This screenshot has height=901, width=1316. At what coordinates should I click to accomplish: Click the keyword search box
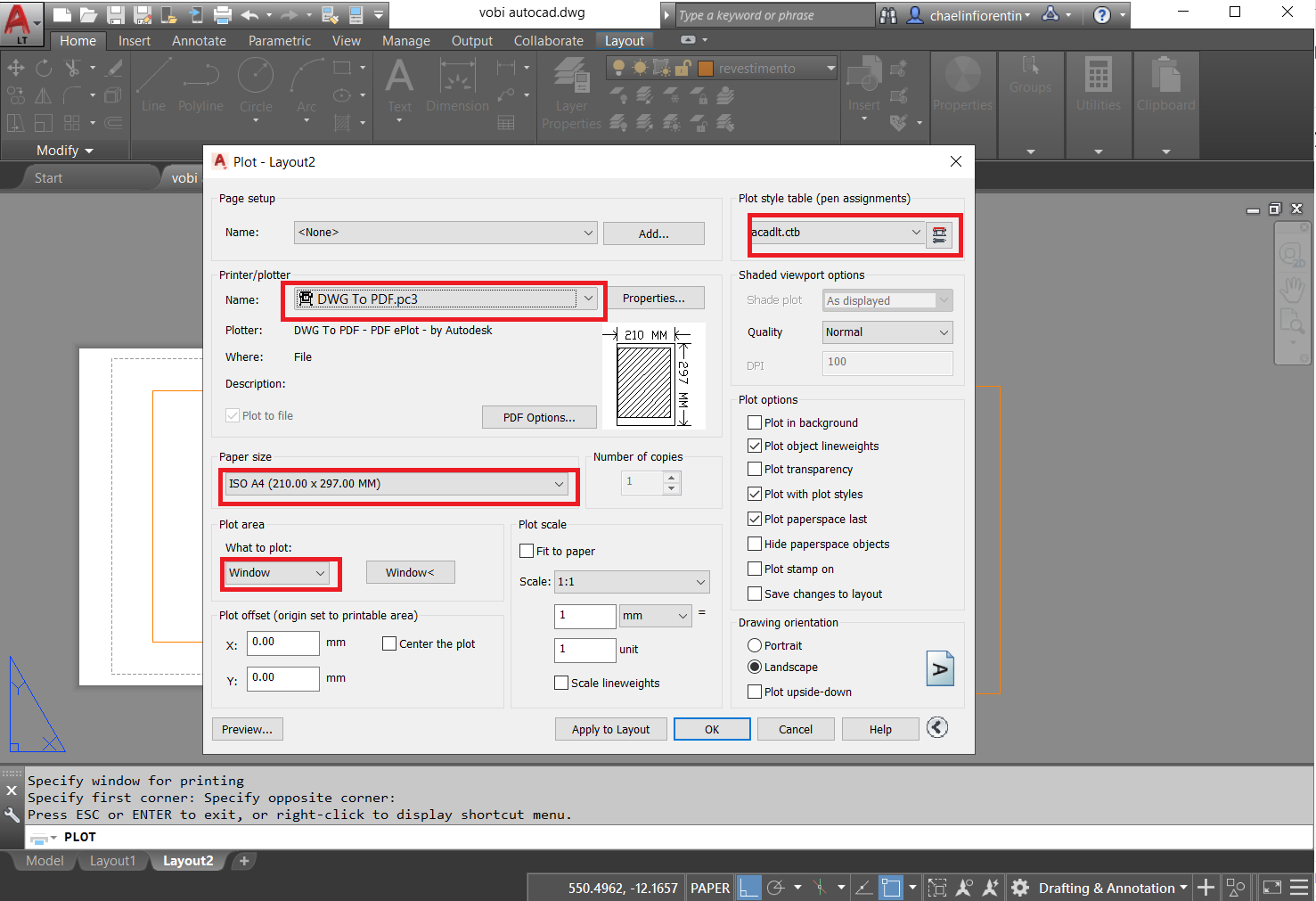(774, 15)
